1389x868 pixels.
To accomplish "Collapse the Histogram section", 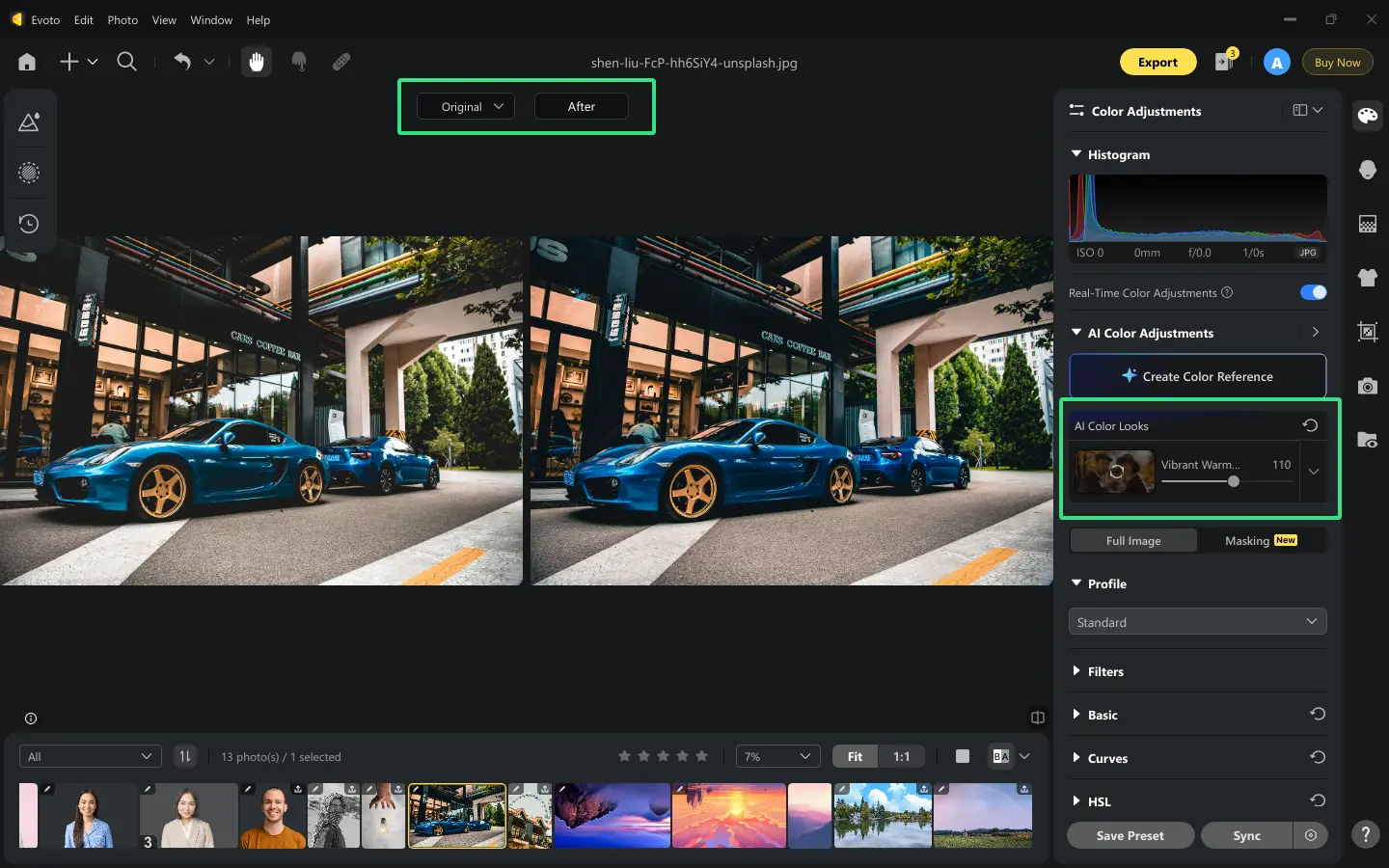I will coord(1076,153).
